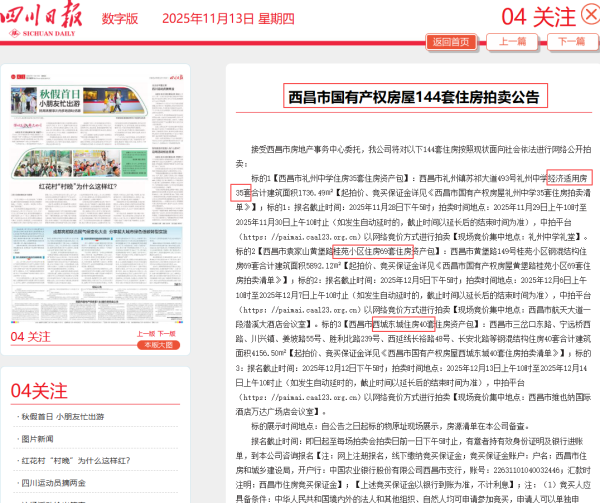Open article 红花村"村晚"为什么这样红?
Viewport: 600px width, 503px height.
[x=73, y=461]
